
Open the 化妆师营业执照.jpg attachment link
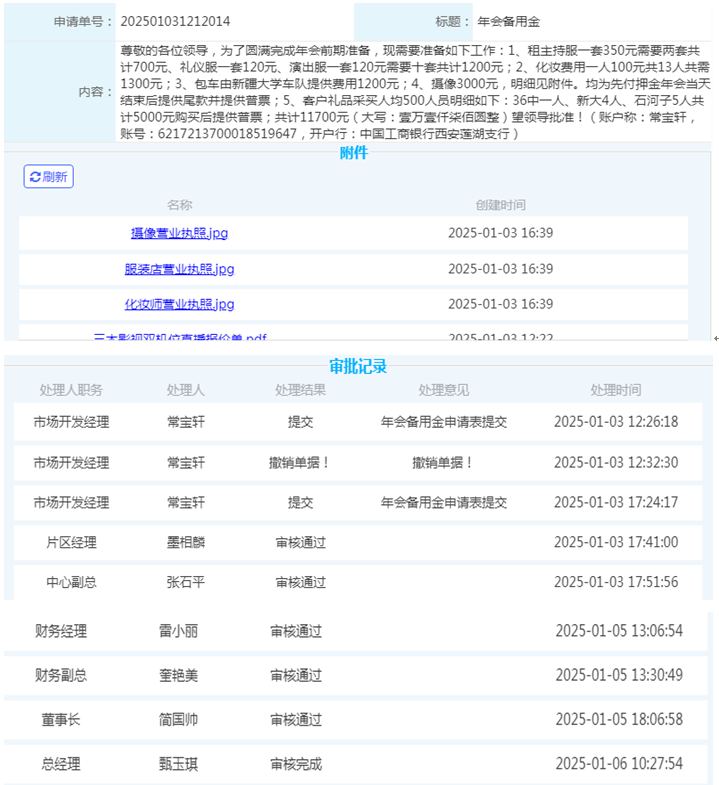179,304
